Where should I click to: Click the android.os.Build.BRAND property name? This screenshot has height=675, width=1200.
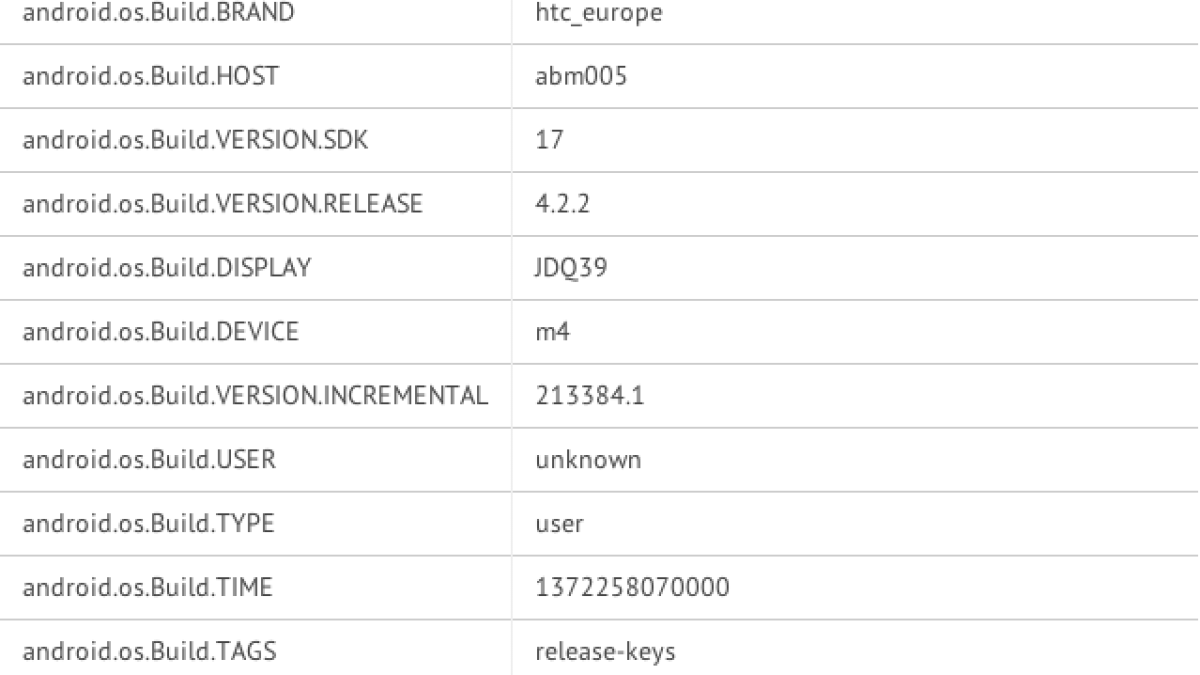(x=158, y=13)
